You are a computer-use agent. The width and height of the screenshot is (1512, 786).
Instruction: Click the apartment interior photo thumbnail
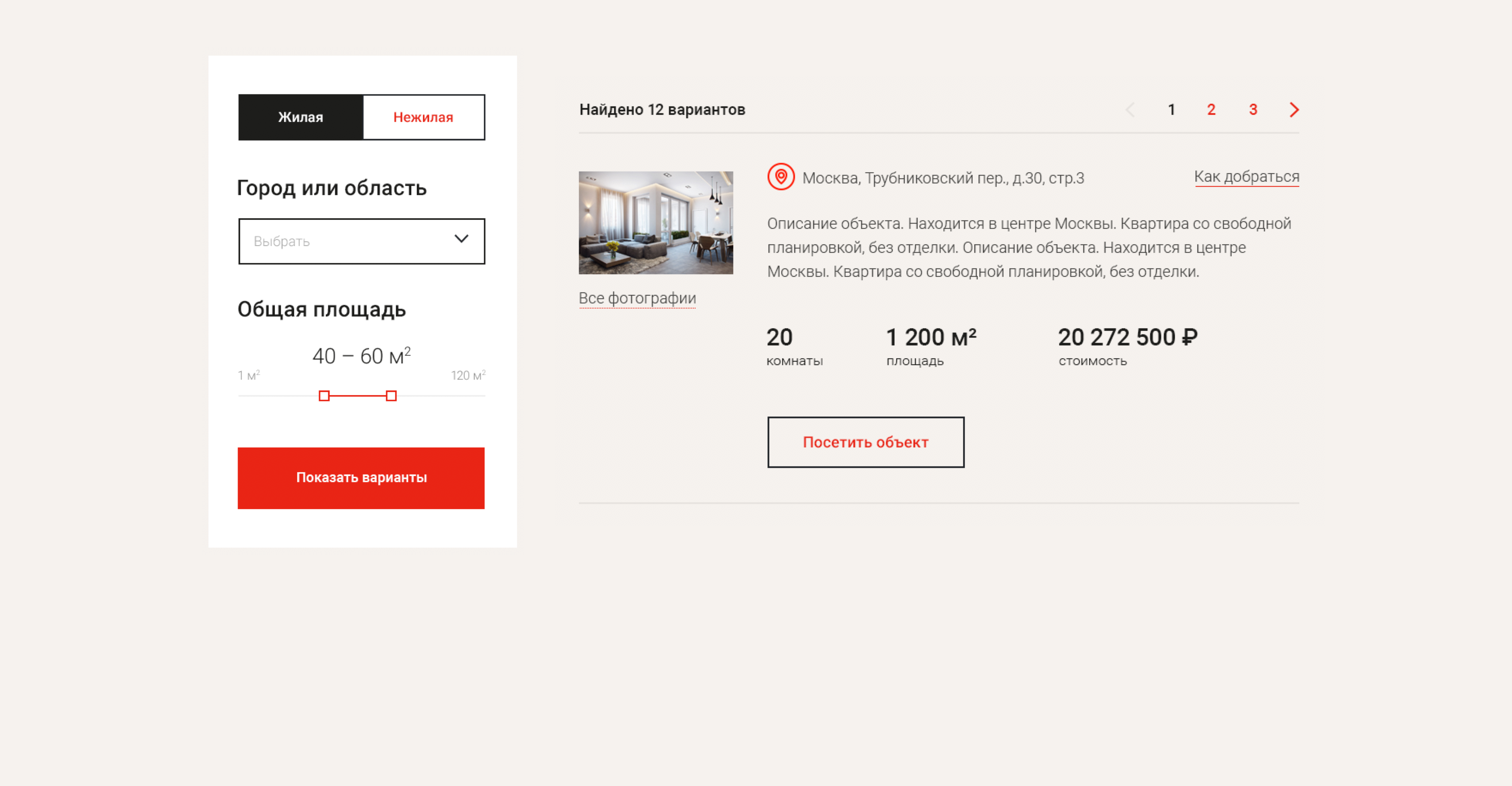(x=656, y=223)
